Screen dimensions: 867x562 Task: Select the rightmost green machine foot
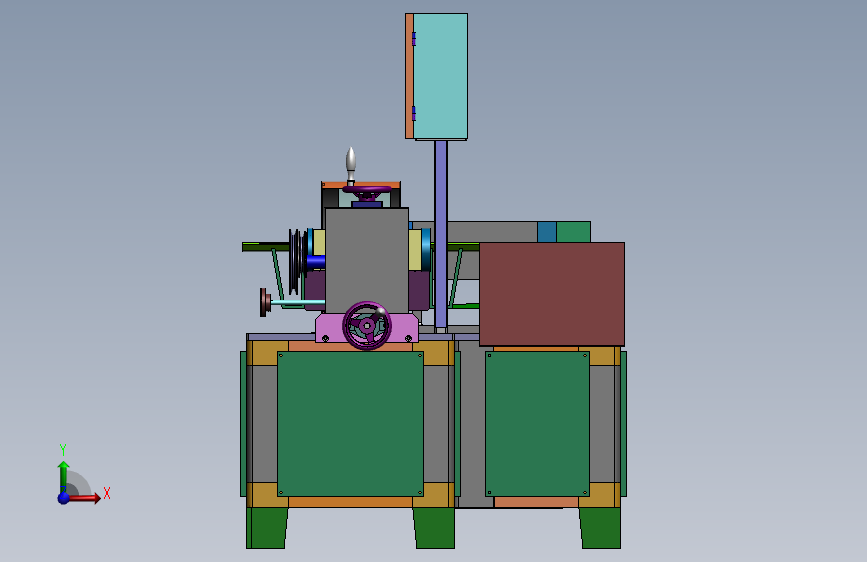pos(600,528)
